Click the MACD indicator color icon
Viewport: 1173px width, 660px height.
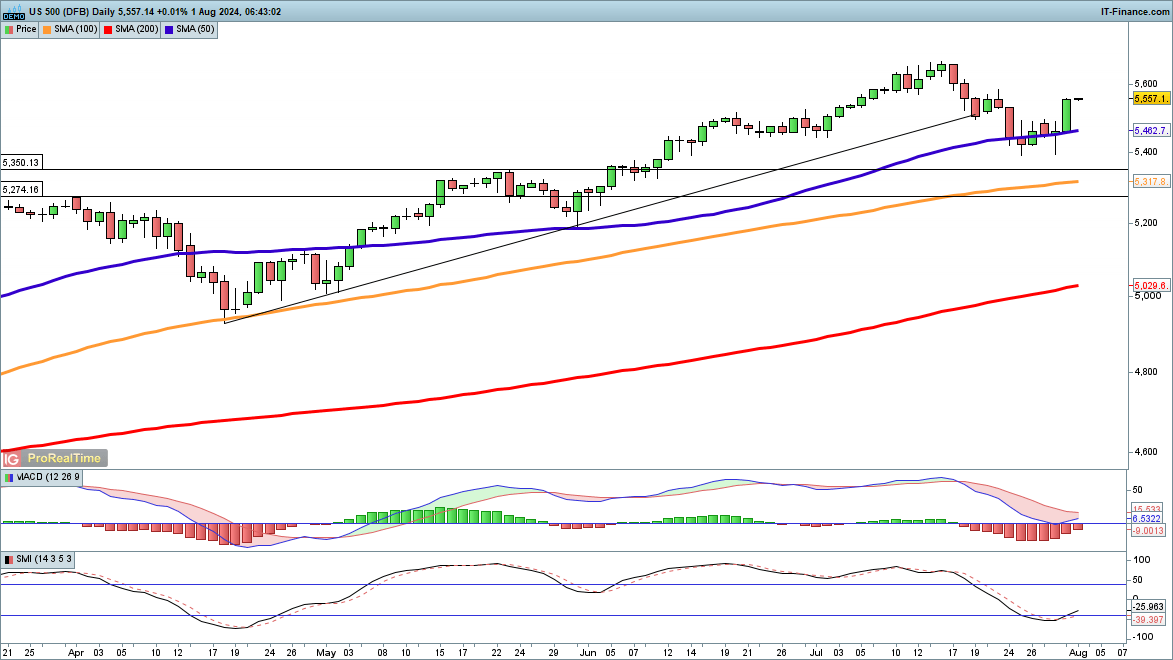click(9, 478)
